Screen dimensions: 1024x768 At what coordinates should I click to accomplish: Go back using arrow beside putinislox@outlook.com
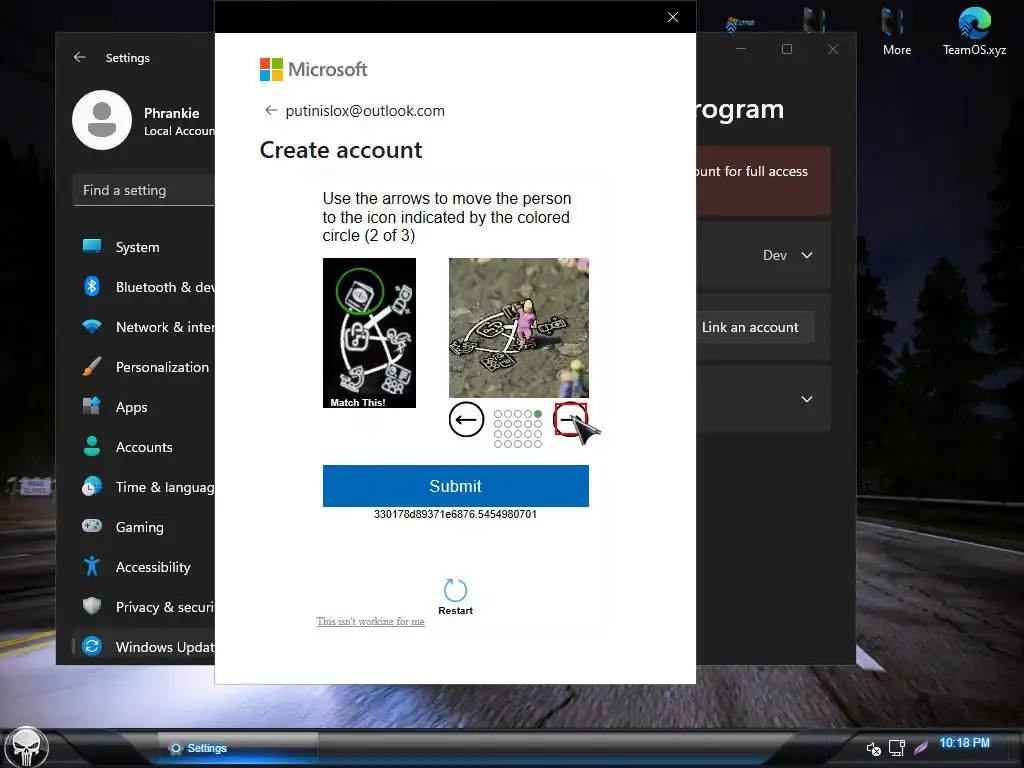coord(271,110)
